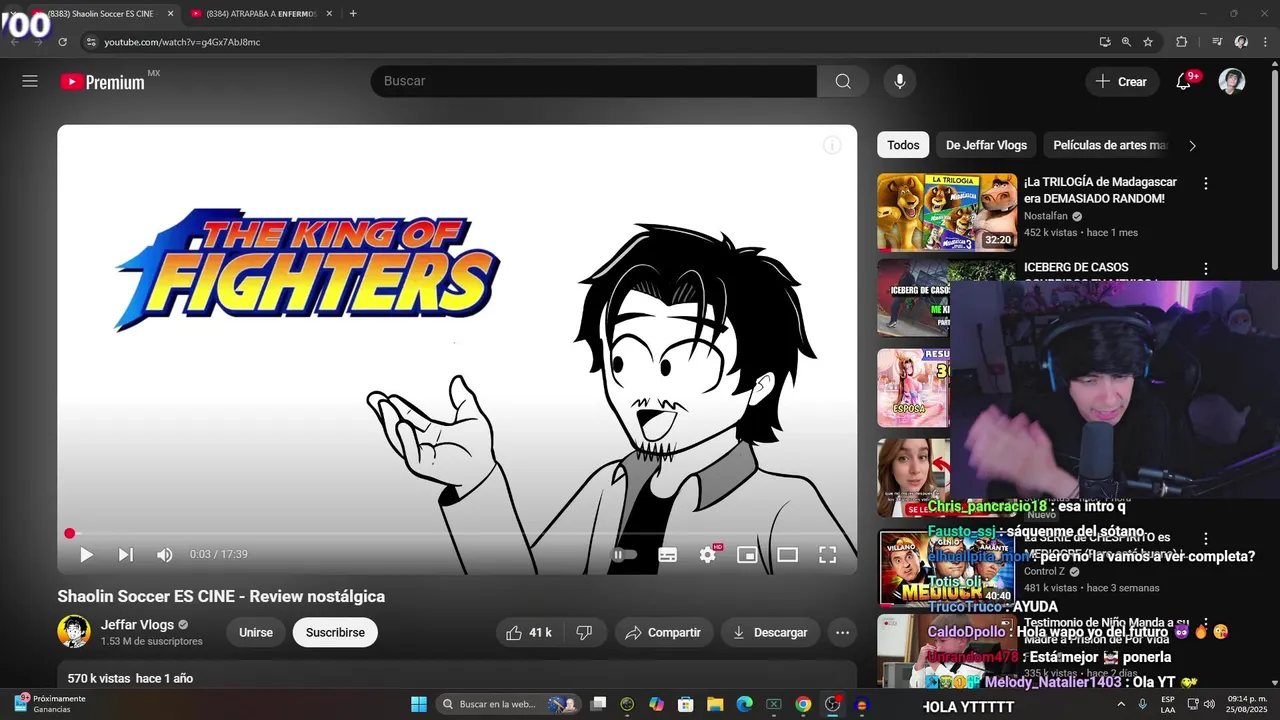Start voice search with microphone icon
Viewport: 1280px width, 720px height.
coord(900,81)
